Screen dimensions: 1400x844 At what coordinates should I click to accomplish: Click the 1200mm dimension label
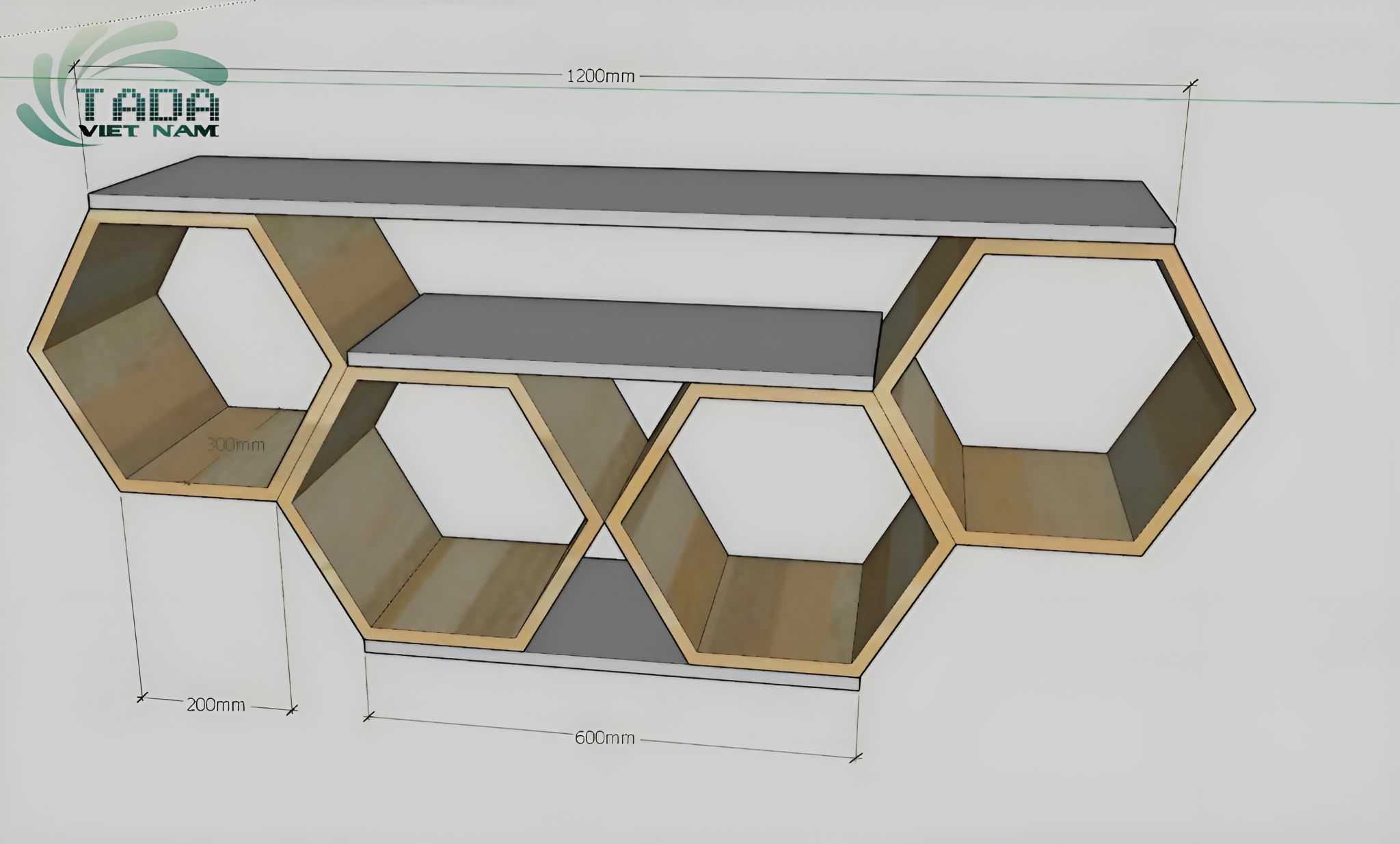coord(601,76)
